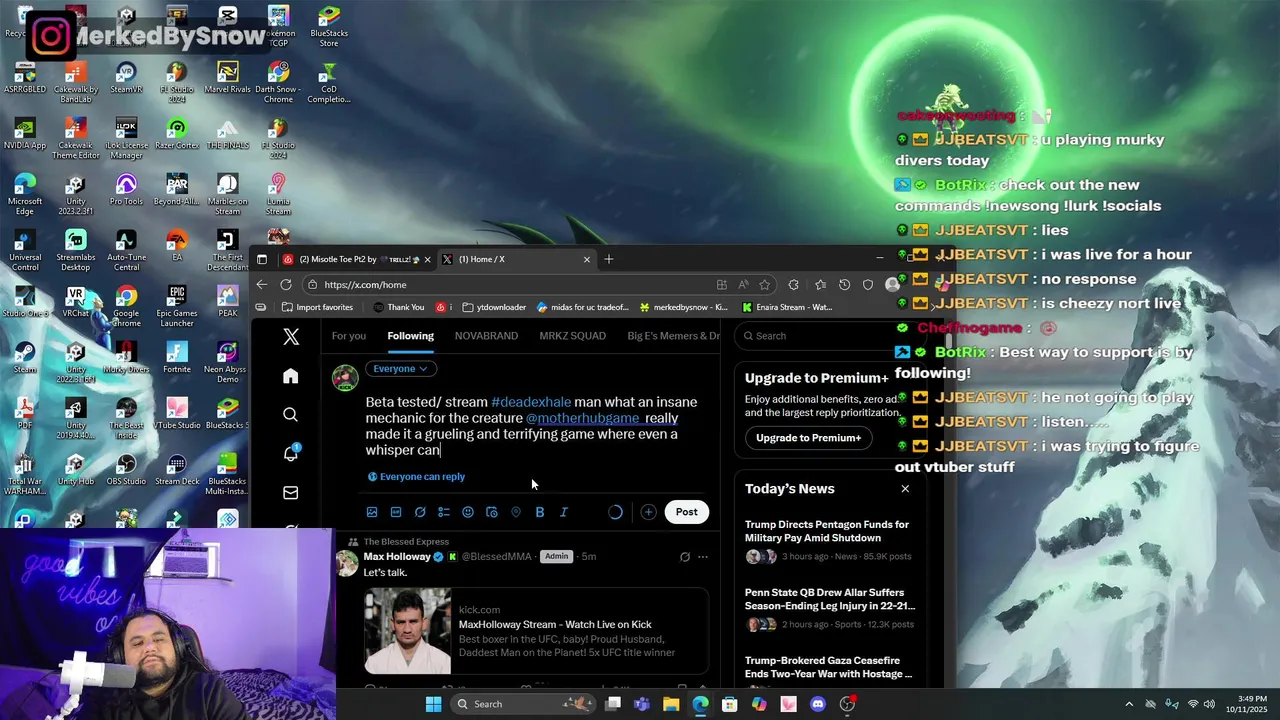This screenshot has width=1280, height=720.
Task: Click the Post button
Action: [686, 512]
